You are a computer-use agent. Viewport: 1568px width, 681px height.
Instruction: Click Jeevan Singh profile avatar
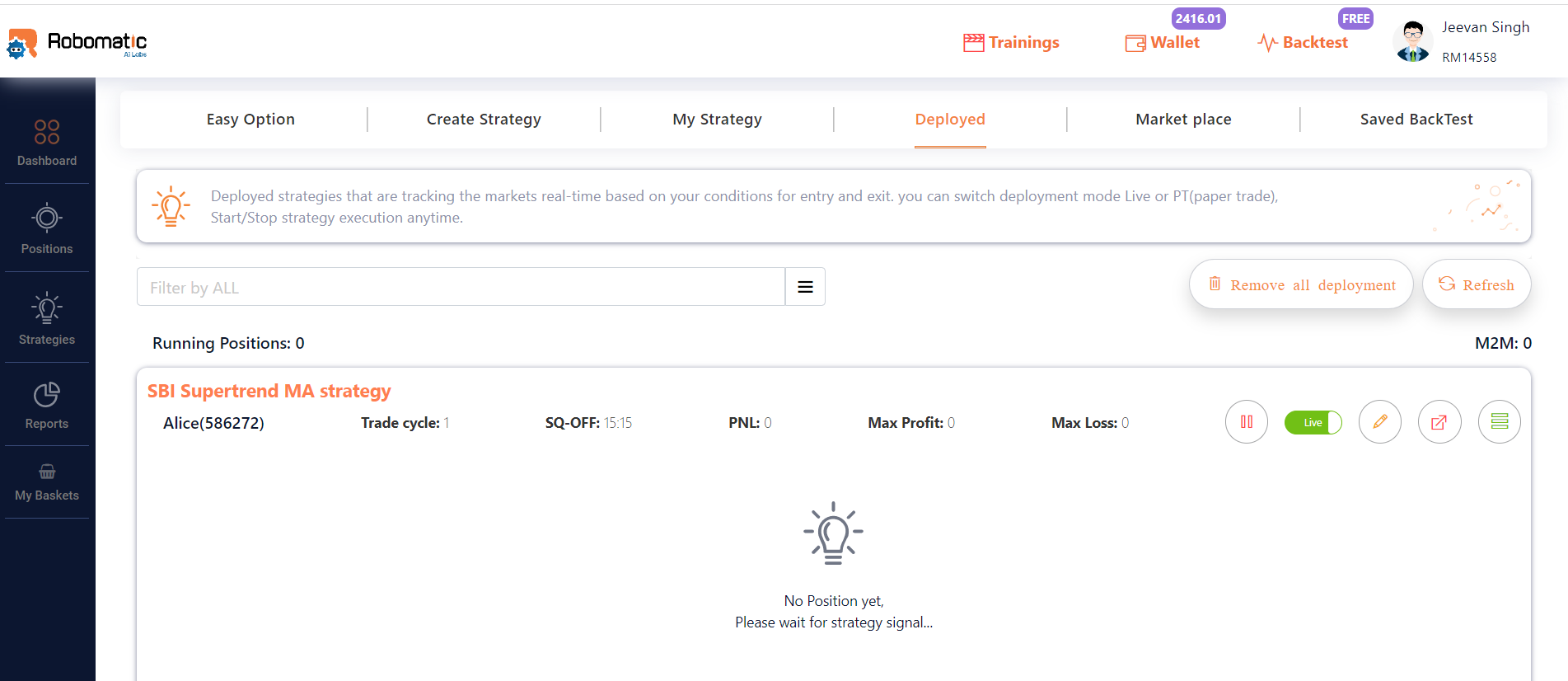coord(1413,42)
